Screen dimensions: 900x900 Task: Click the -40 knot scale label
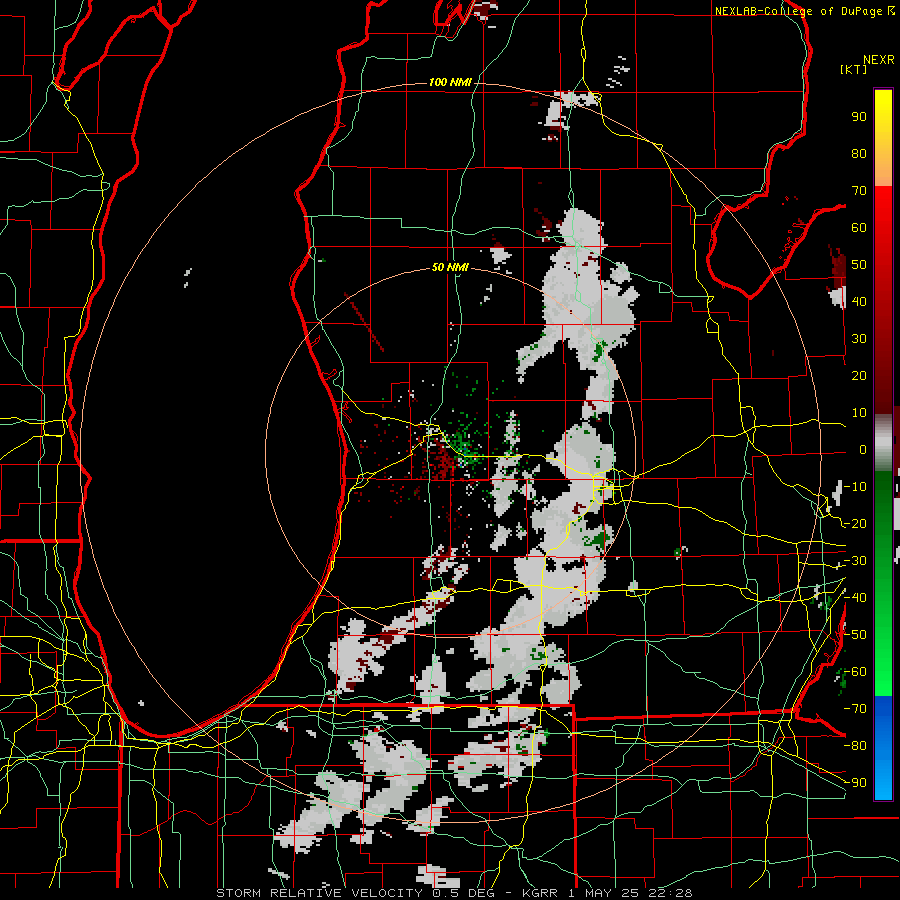point(855,598)
